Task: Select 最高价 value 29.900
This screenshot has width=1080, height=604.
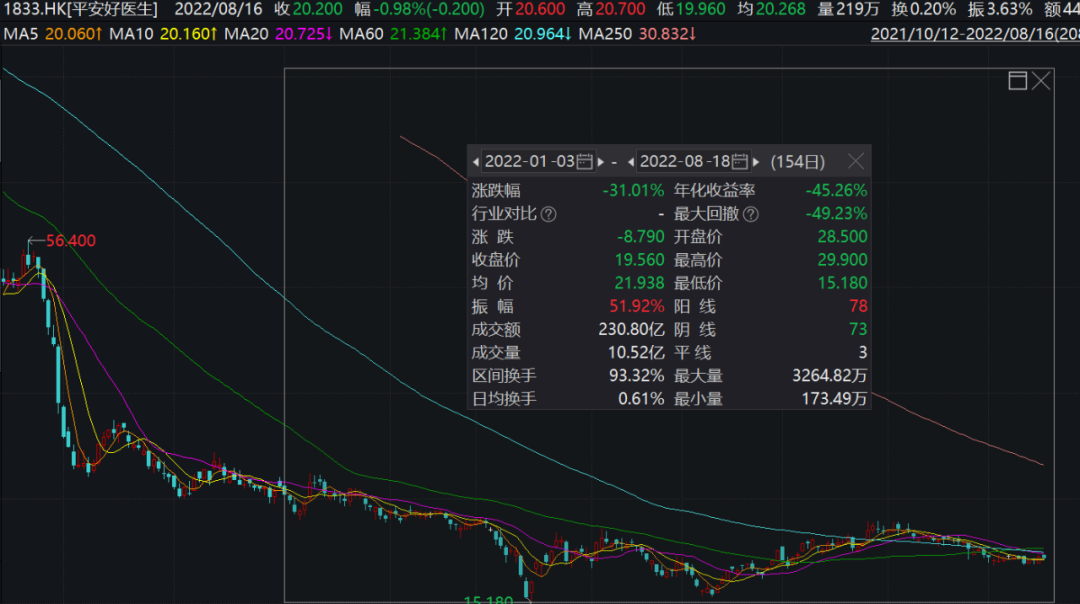Action: click(x=842, y=260)
